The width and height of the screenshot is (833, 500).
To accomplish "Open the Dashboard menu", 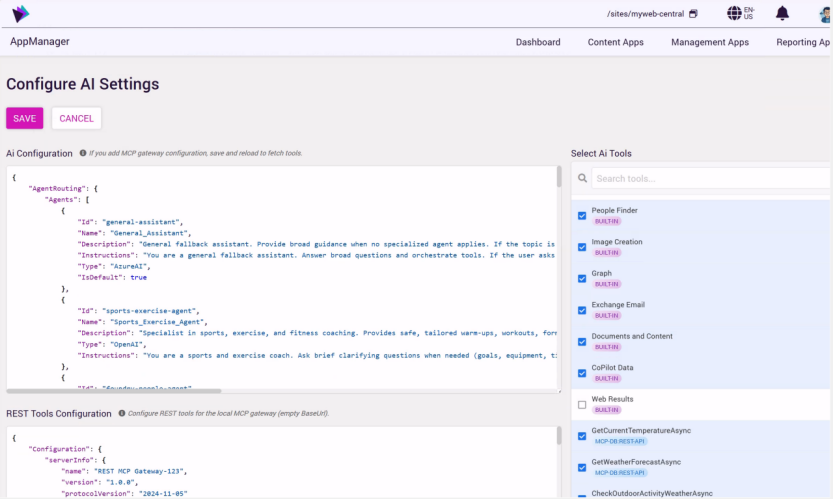I will [x=538, y=42].
